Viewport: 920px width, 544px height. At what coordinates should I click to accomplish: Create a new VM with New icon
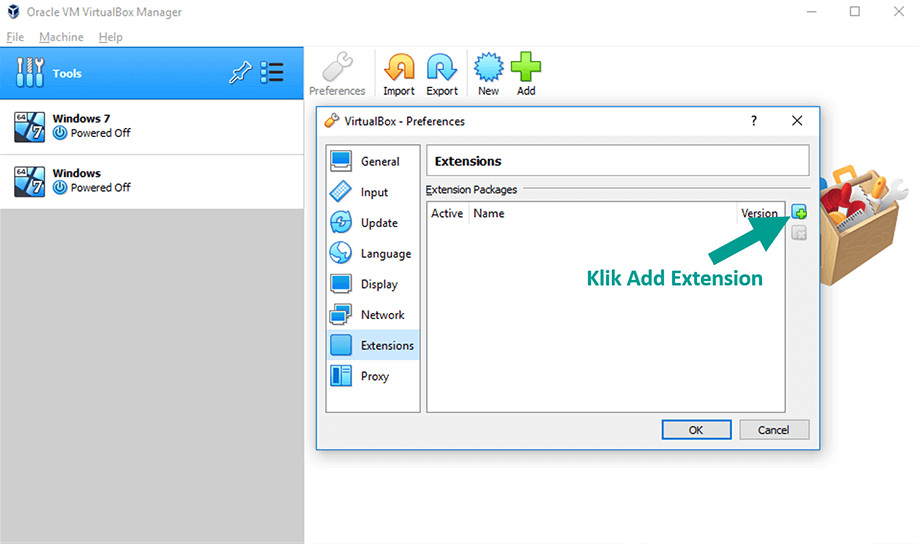click(x=488, y=74)
